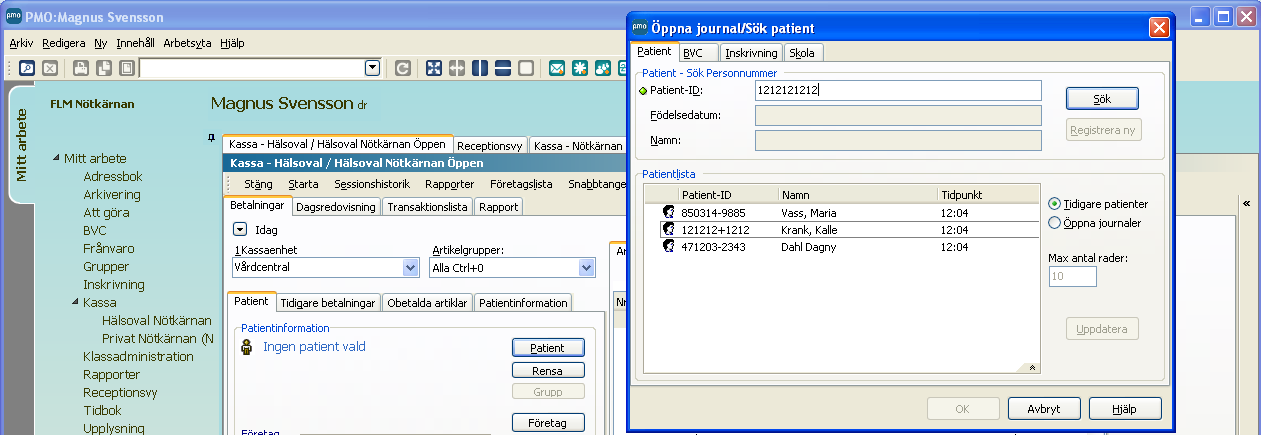Screen dimensions: 1261x435
Task: Open the Kassaenhet Vårdcentral dropdown
Action: [x=410, y=268]
